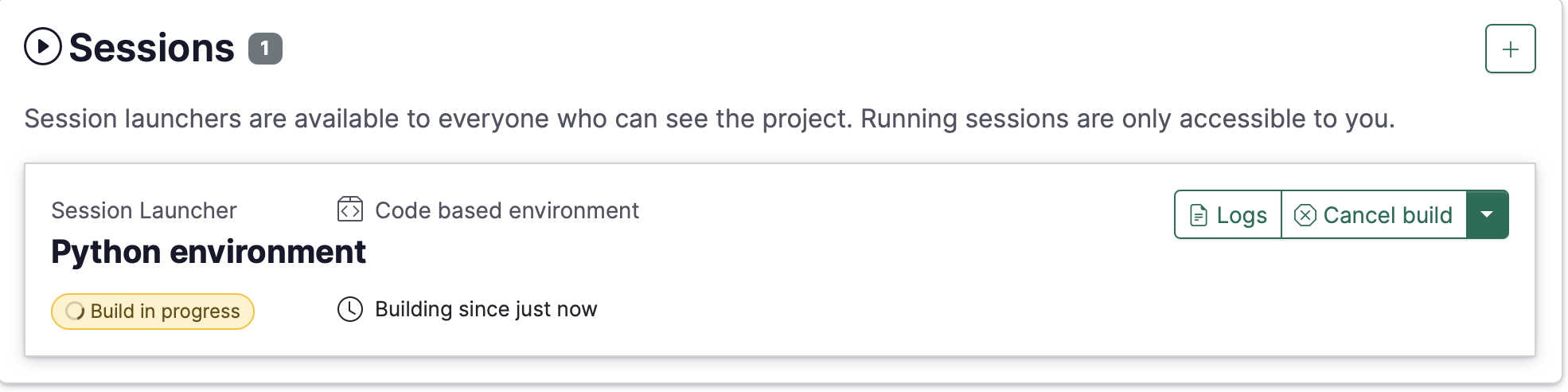The width and height of the screenshot is (1568, 392).
Task: Click the Sessions play circle icon
Action: coord(43,46)
